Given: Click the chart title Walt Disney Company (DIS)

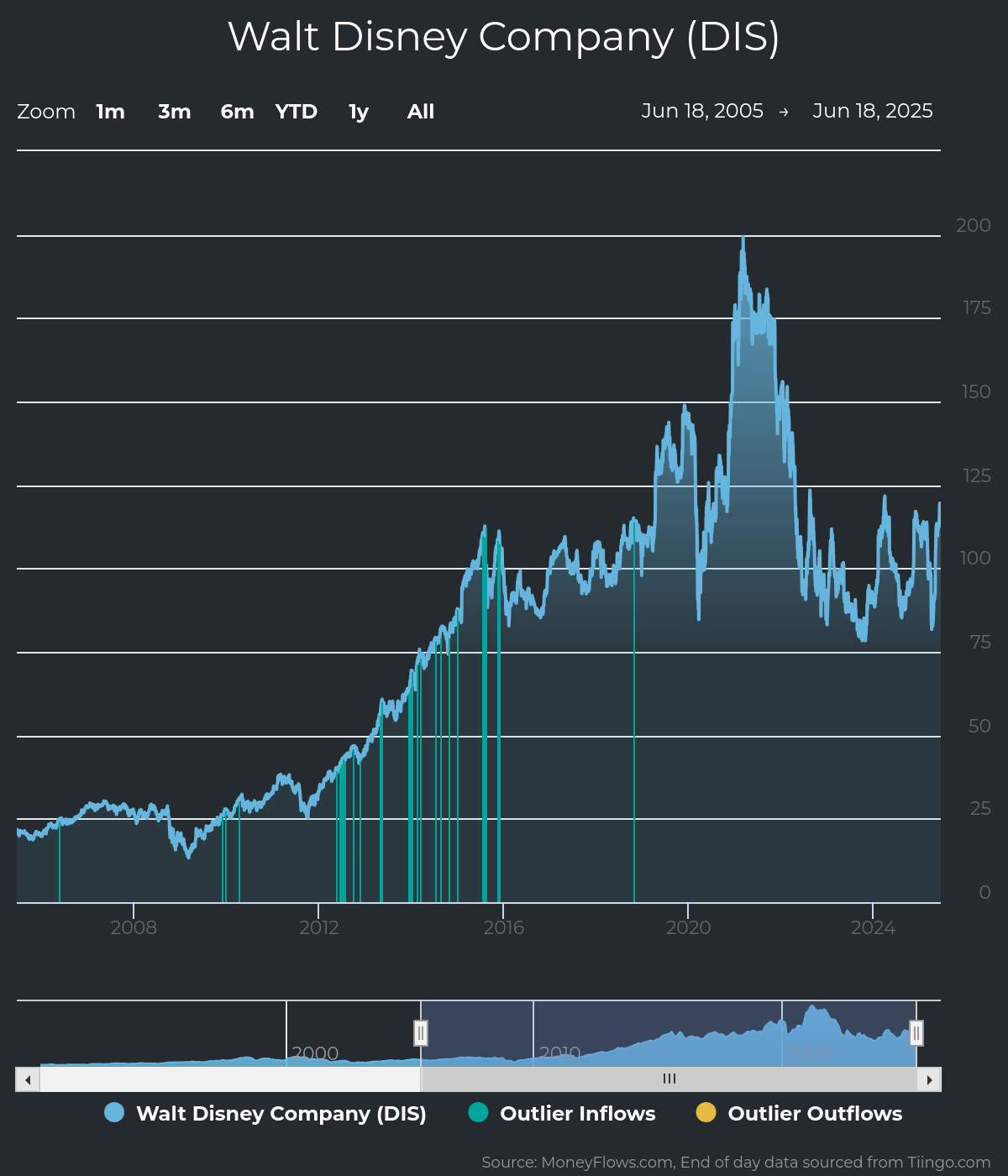Looking at the screenshot, I should point(504,37).
